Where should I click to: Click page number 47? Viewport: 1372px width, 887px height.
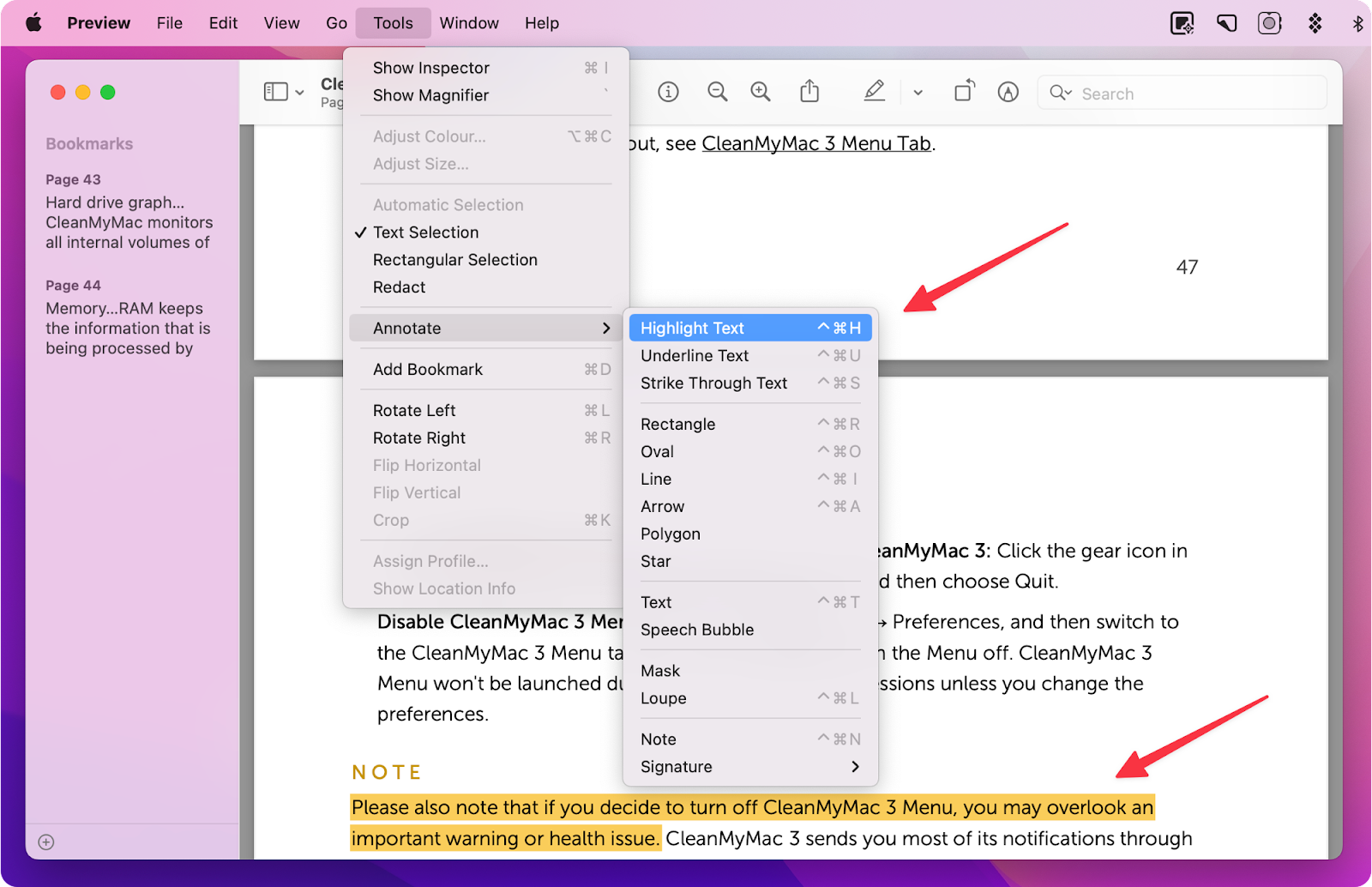pyautogui.click(x=1187, y=267)
